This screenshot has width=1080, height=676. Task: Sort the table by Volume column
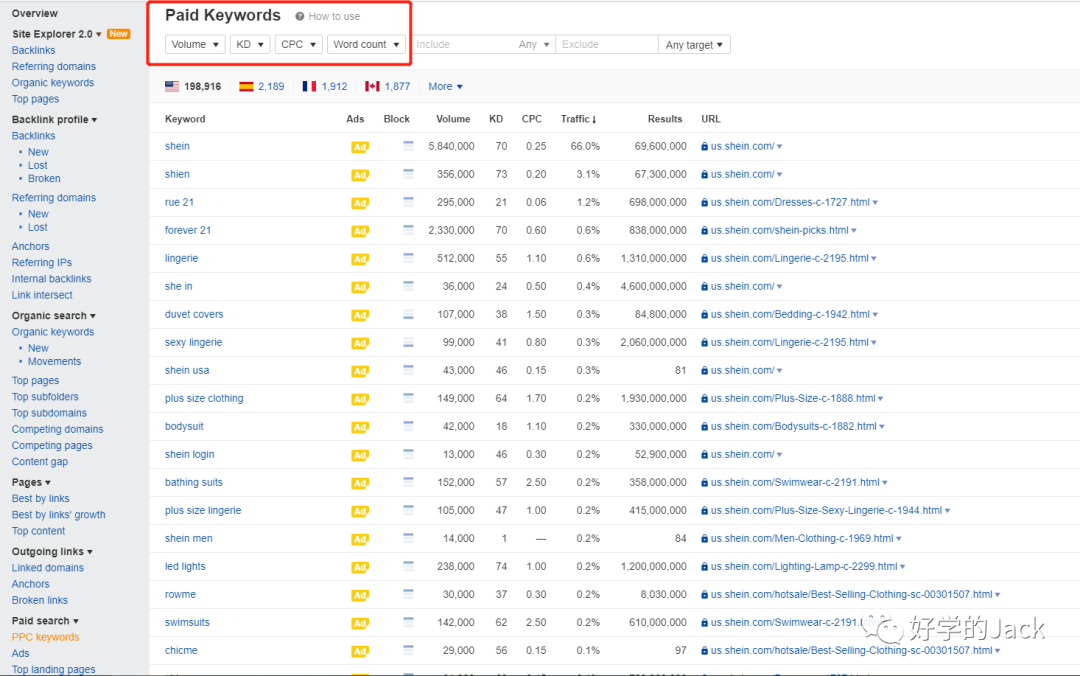click(453, 119)
